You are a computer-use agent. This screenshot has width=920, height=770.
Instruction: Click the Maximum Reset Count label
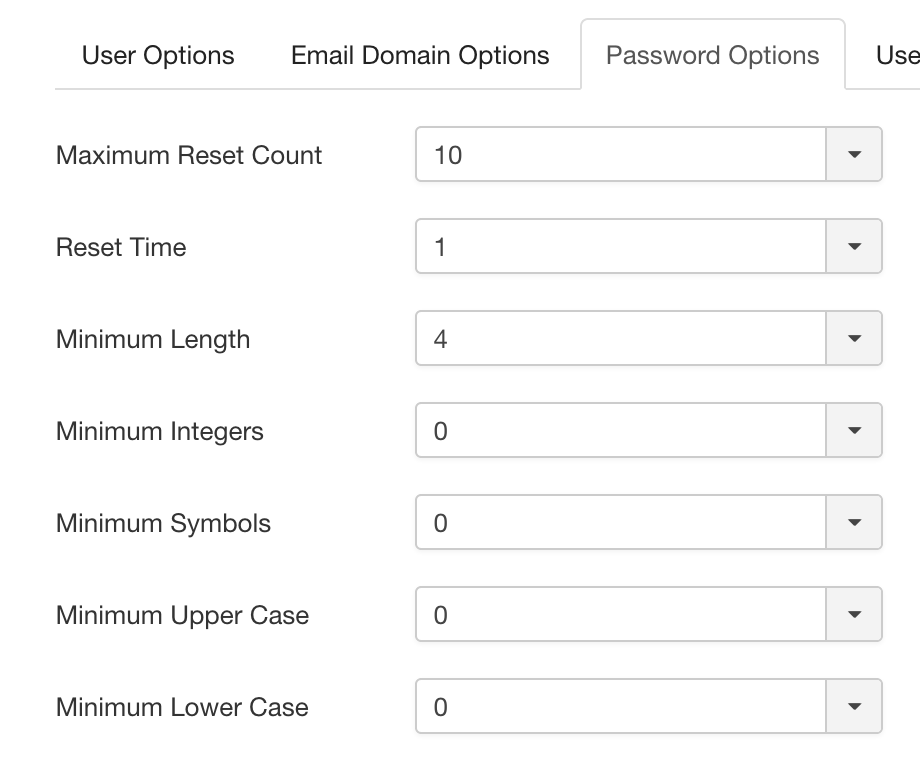[x=189, y=156]
